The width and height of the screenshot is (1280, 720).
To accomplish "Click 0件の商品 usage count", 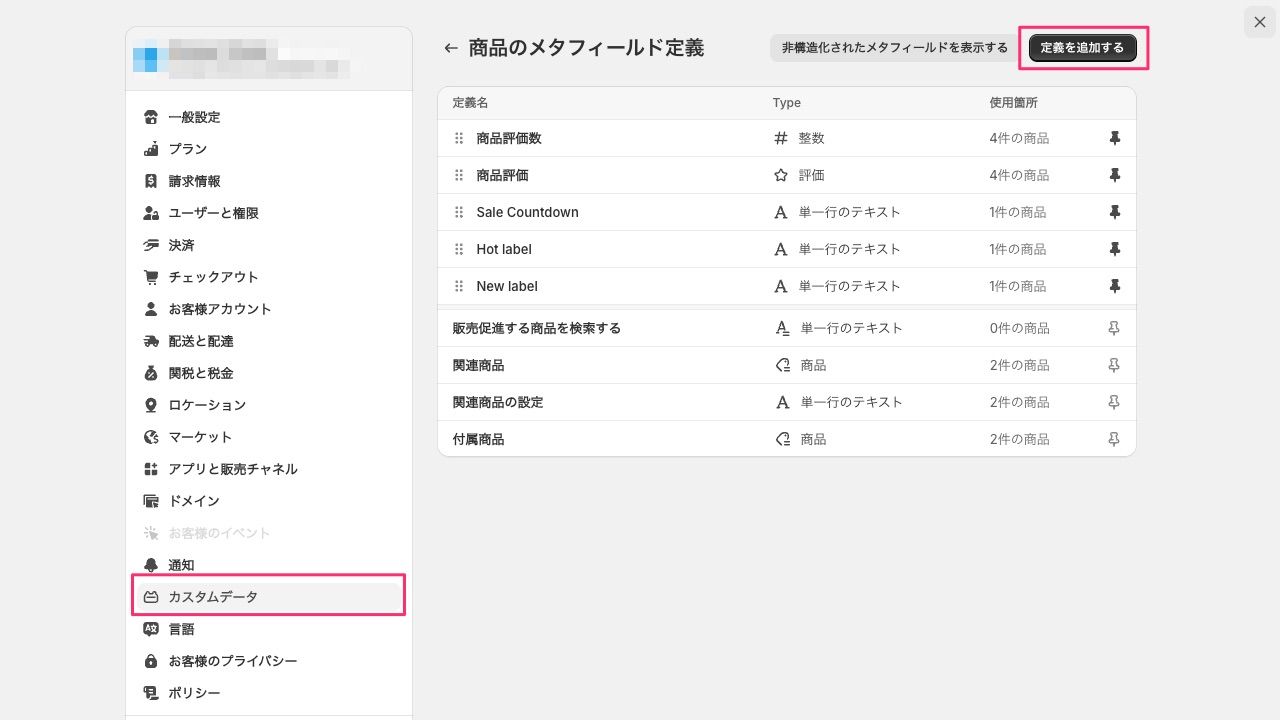I will 1020,328.
